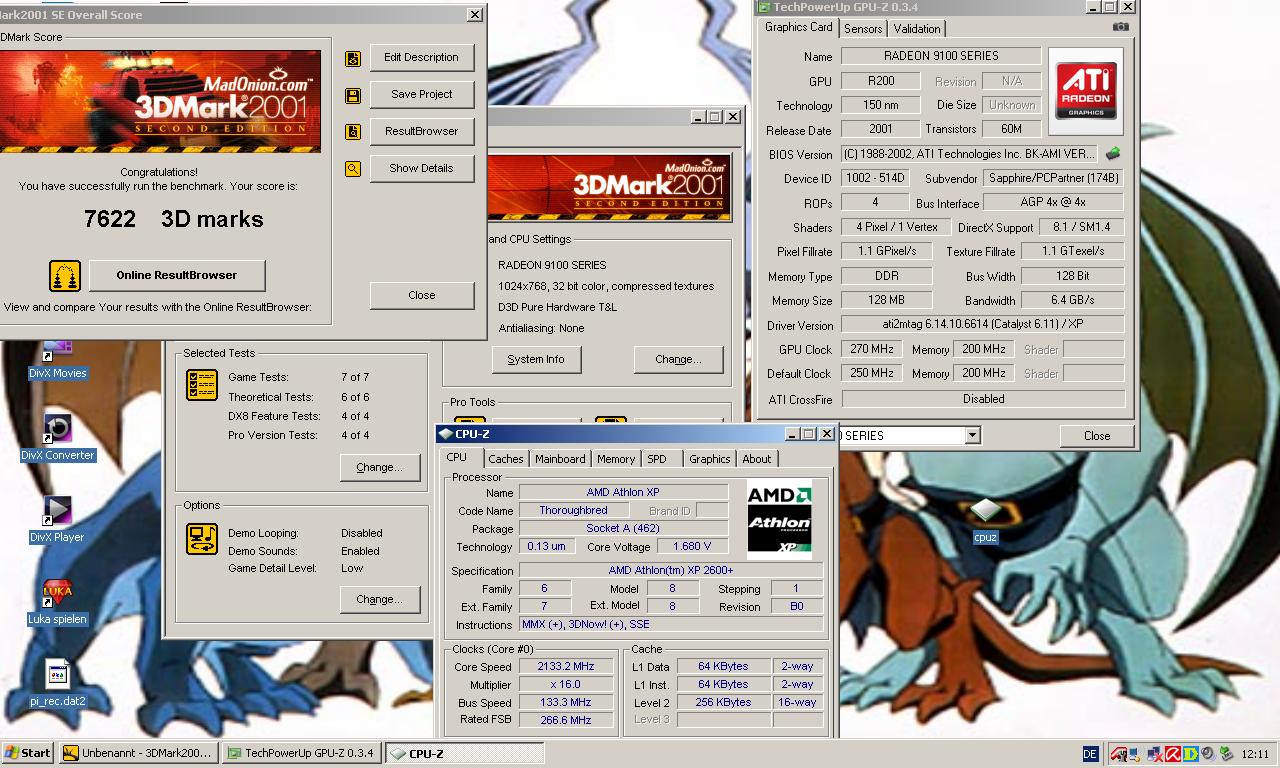Click the Core Speed 2133.2 MHz value

pyautogui.click(x=566, y=667)
